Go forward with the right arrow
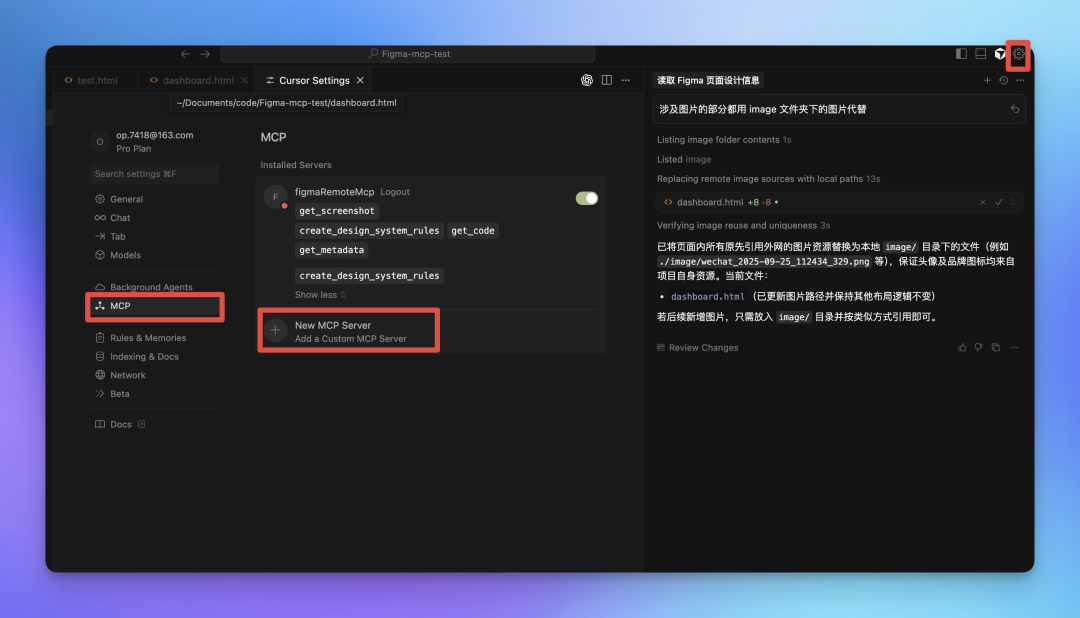Image resolution: width=1080 pixels, height=618 pixels. click(205, 54)
